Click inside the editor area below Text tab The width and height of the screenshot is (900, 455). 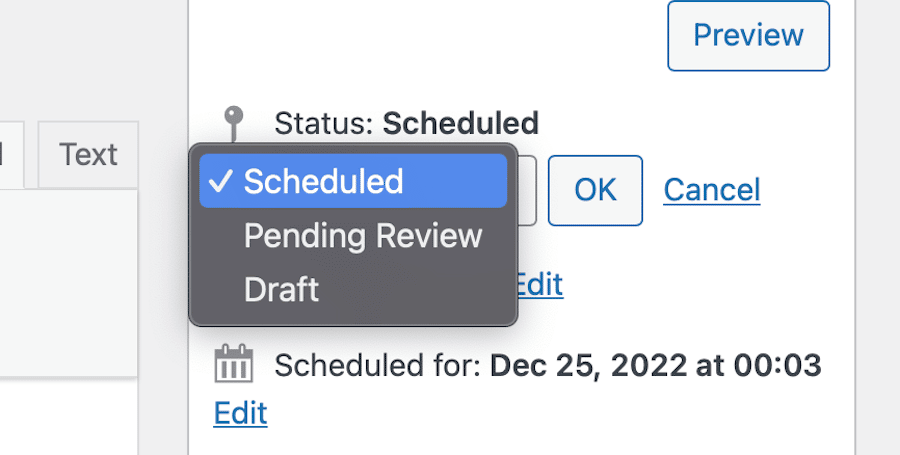(x=68, y=280)
